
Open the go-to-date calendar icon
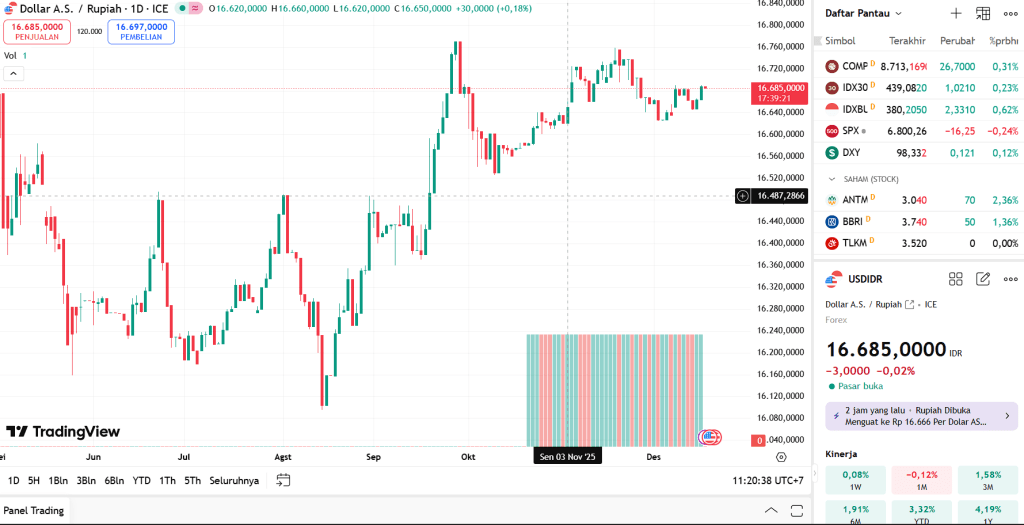[x=283, y=480]
